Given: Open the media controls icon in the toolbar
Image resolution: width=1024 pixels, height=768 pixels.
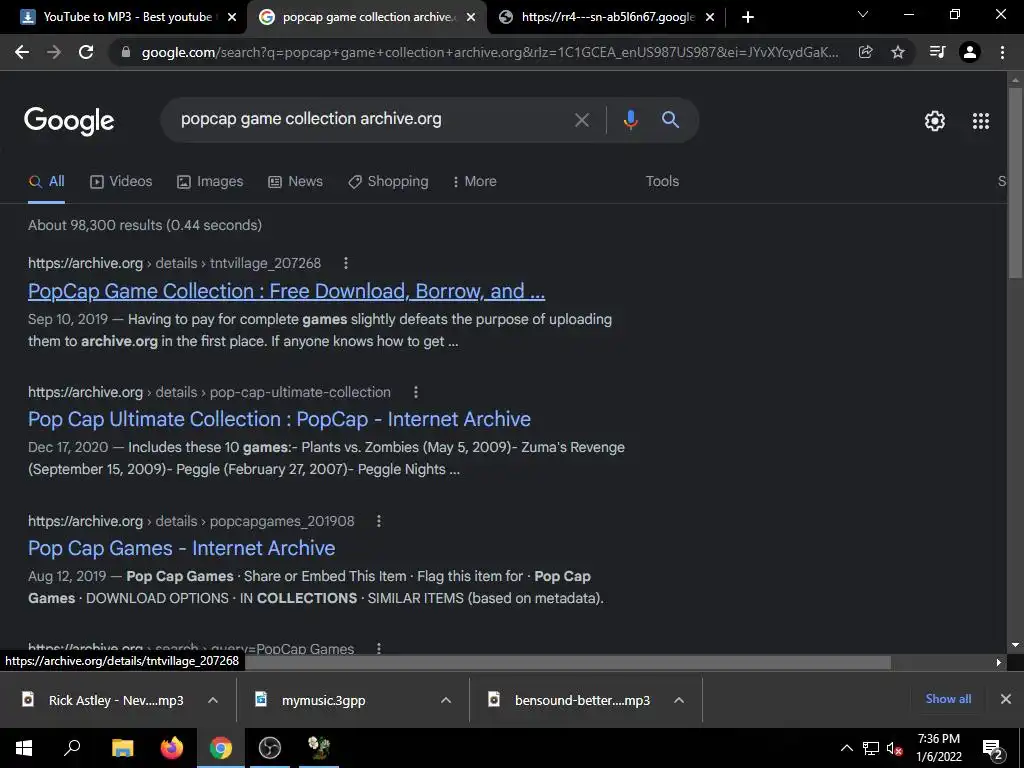Looking at the screenshot, I should coord(937,52).
